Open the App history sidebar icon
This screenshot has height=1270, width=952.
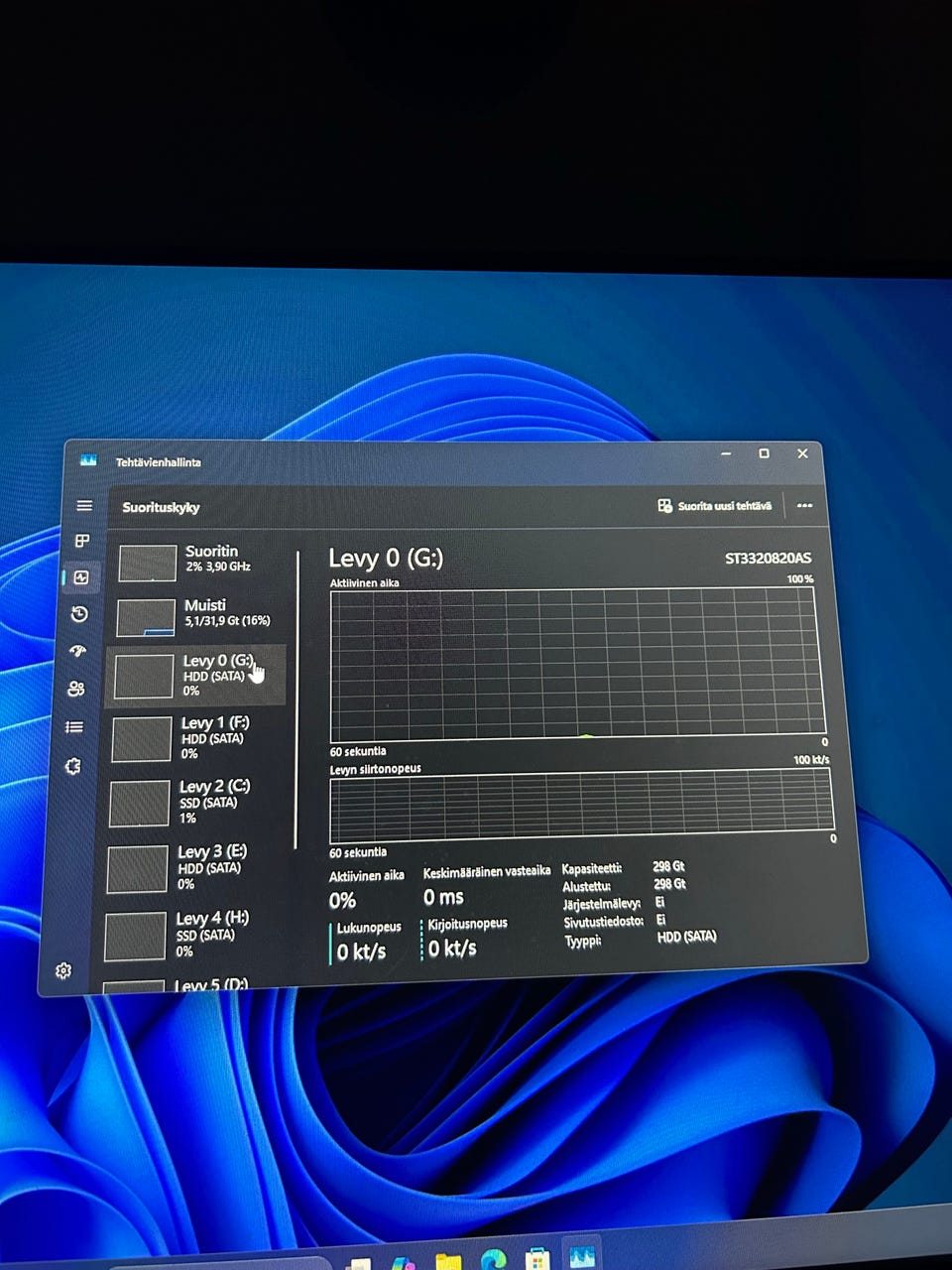click(x=79, y=614)
